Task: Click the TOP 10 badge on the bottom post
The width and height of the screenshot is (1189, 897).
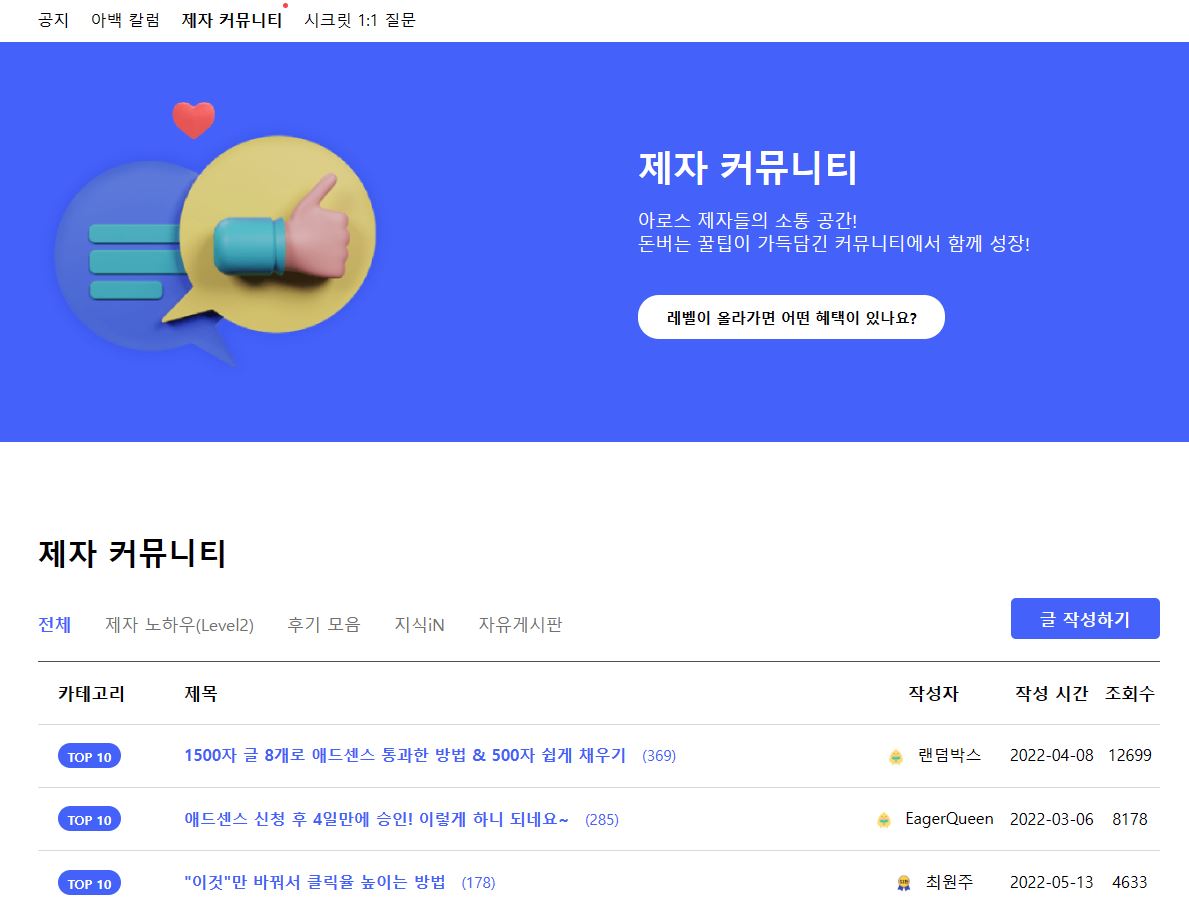Action: (89, 884)
